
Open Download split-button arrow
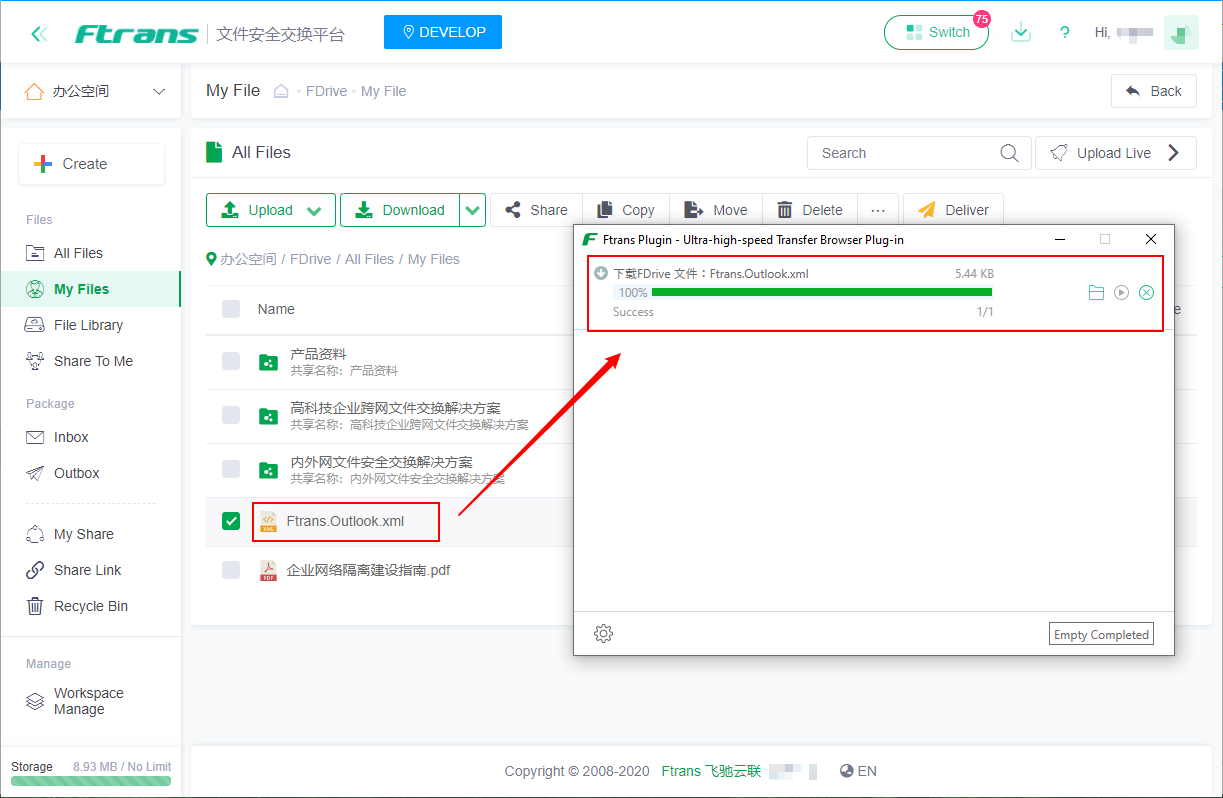tap(473, 210)
